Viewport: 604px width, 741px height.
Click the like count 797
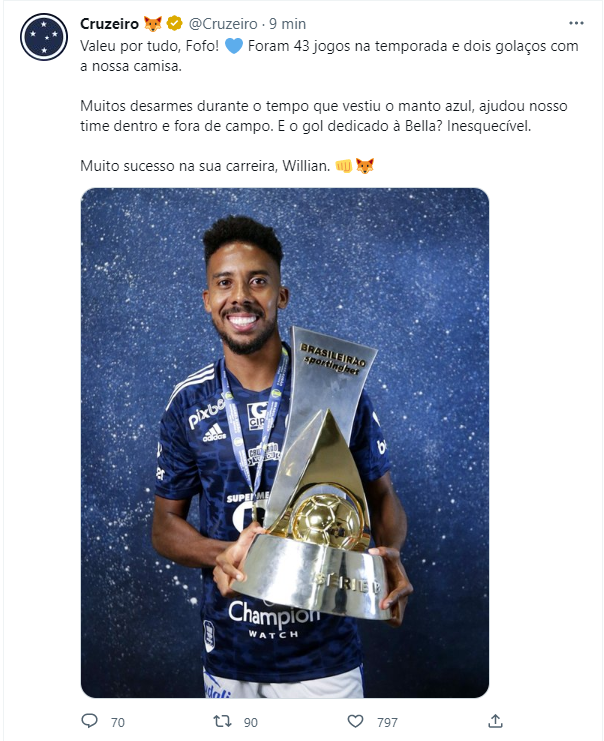pos(387,722)
